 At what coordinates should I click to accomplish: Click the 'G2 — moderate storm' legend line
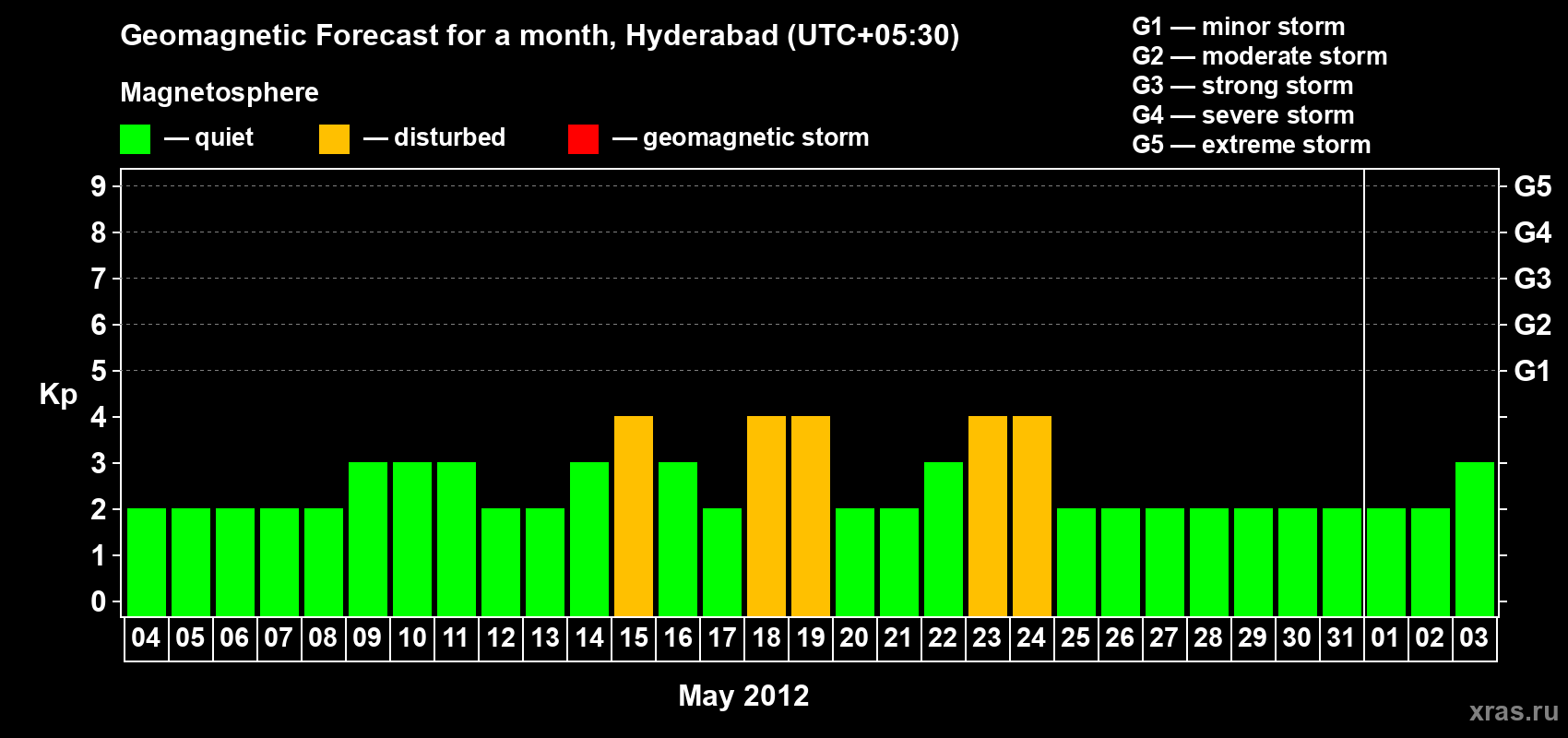tap(1260, 56)
